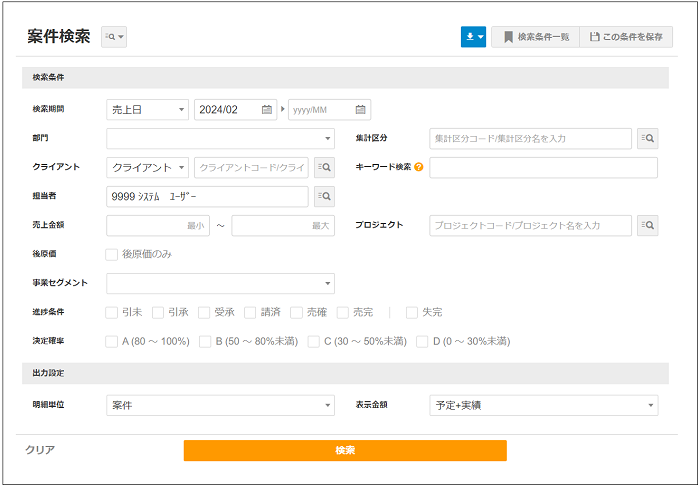Focus the yyyy/MM end date field
Image resolution: width=700 pixels, height=486 pixels.
click(x=329, y=109)
